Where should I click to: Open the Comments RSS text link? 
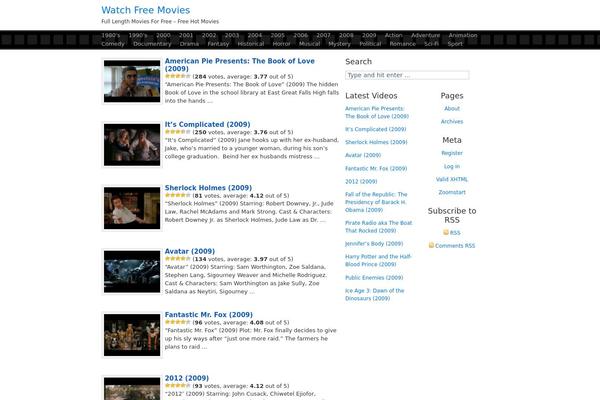(x=455, y=246)
